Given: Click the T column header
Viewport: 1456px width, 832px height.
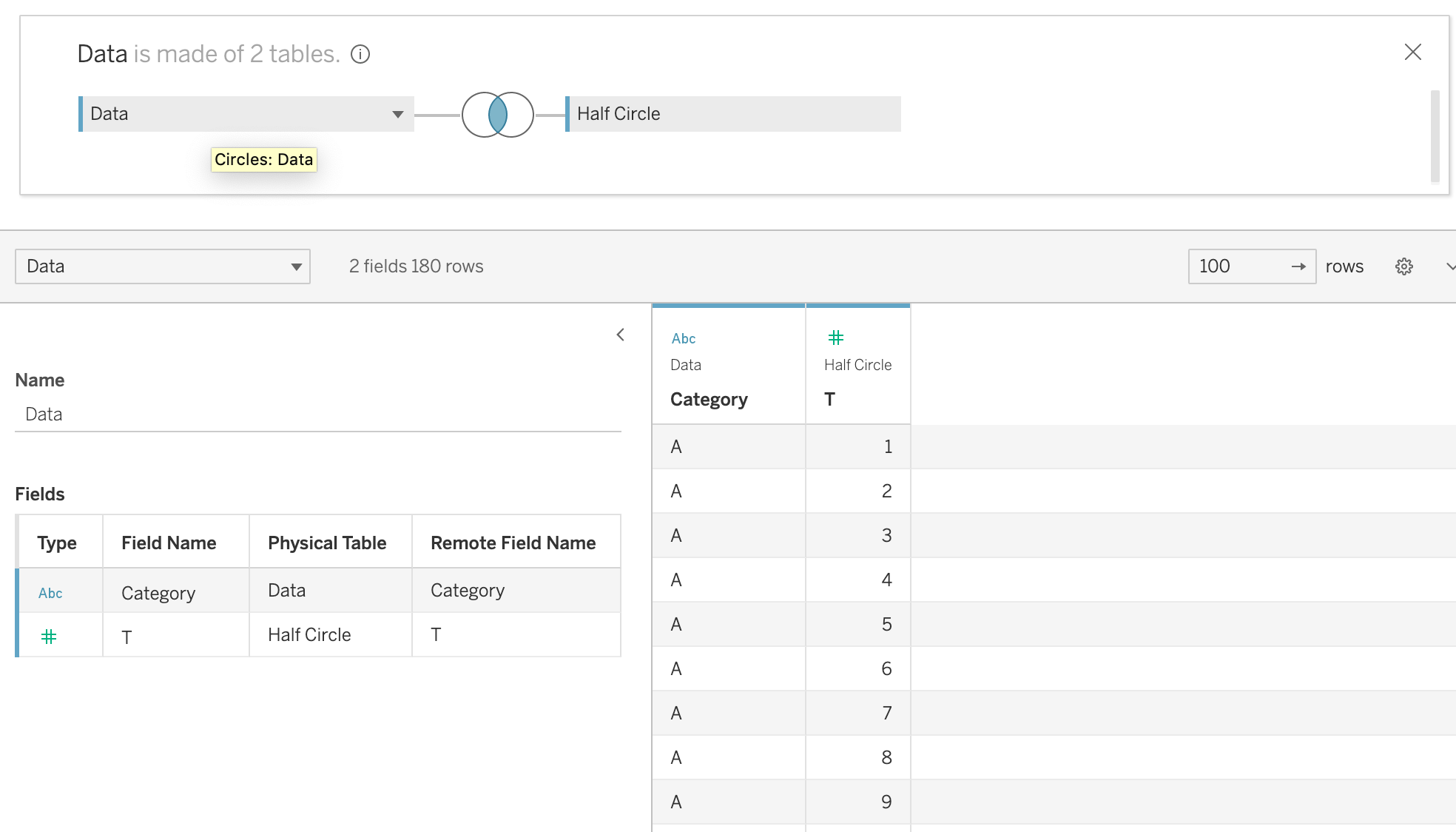Looking at the screenshot, I should (829, 399).
